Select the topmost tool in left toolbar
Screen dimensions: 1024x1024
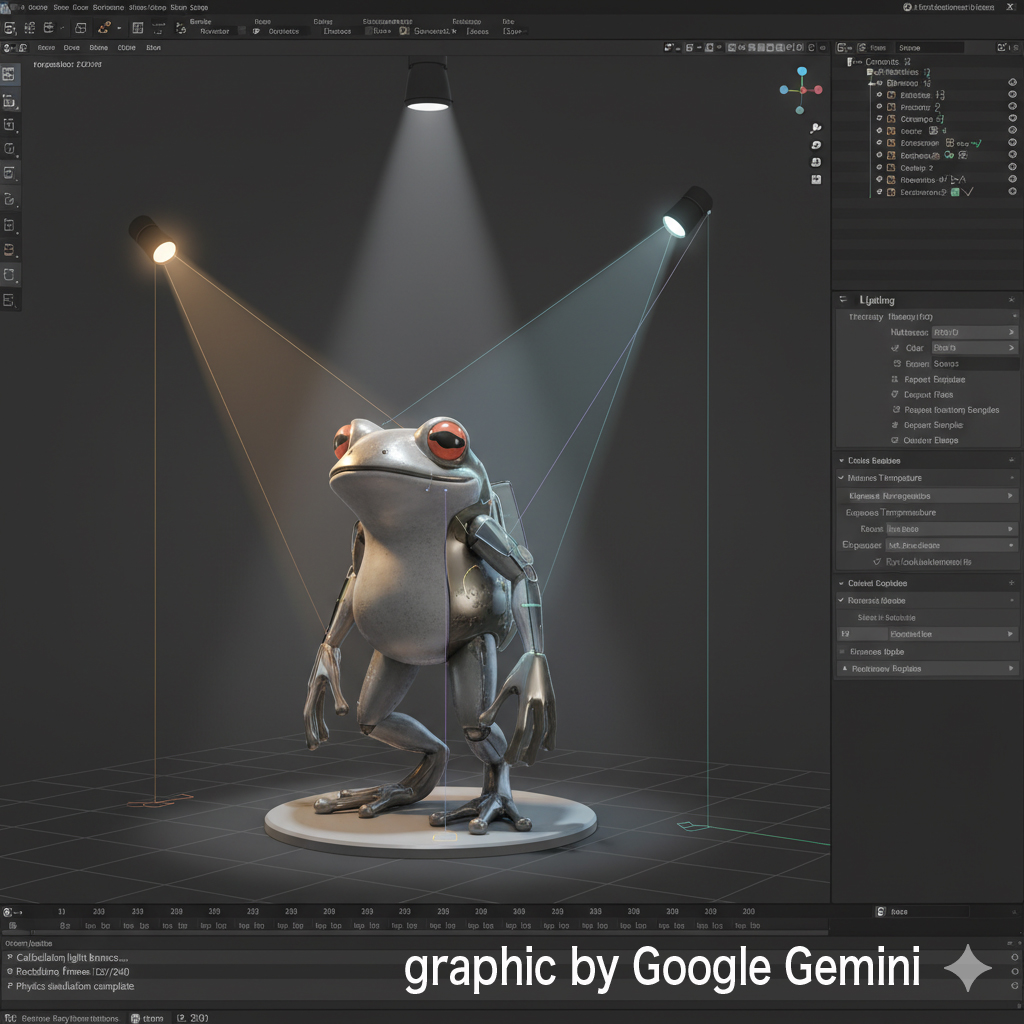coord(9,74)
